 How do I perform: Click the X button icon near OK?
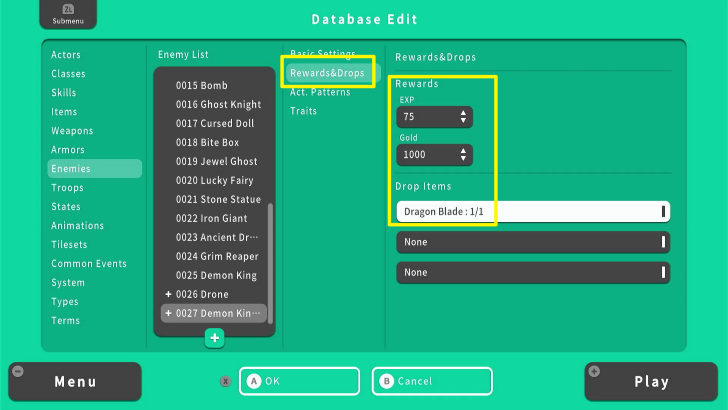(225, 381)
